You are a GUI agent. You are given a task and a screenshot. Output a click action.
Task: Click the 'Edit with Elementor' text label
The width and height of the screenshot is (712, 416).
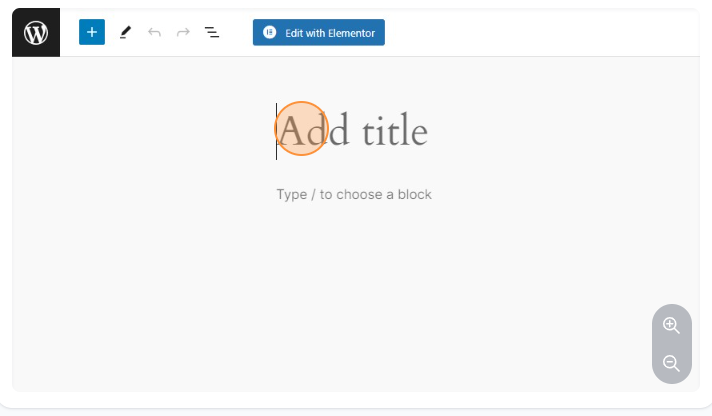(330, 33)
